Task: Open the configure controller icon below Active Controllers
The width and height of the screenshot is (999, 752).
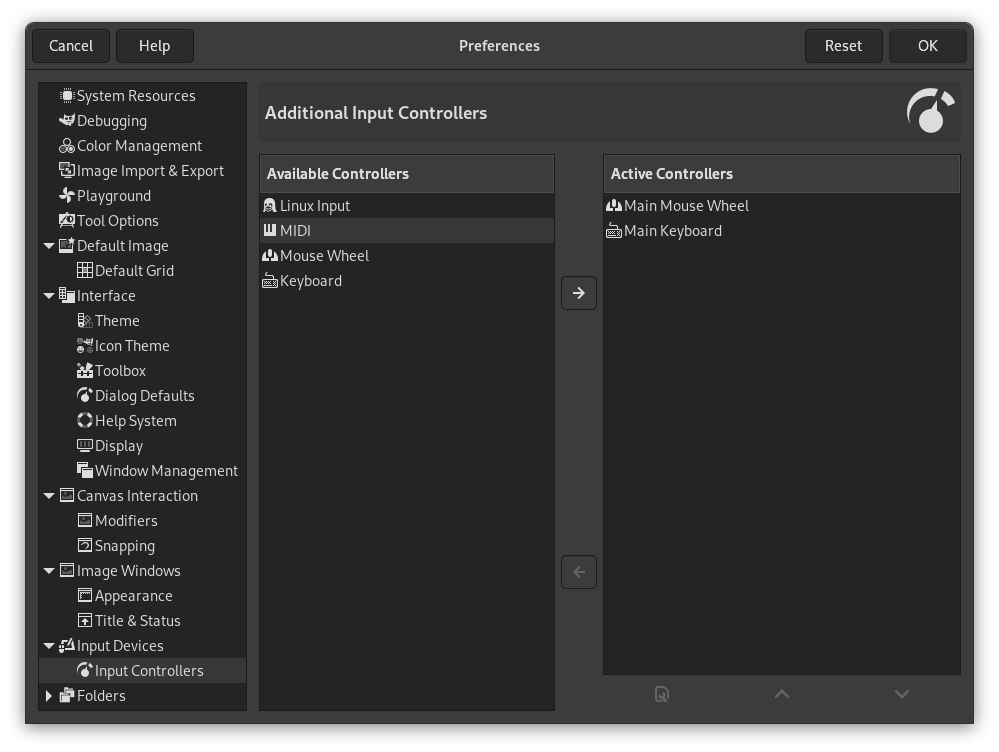Action: click(661, 693)
